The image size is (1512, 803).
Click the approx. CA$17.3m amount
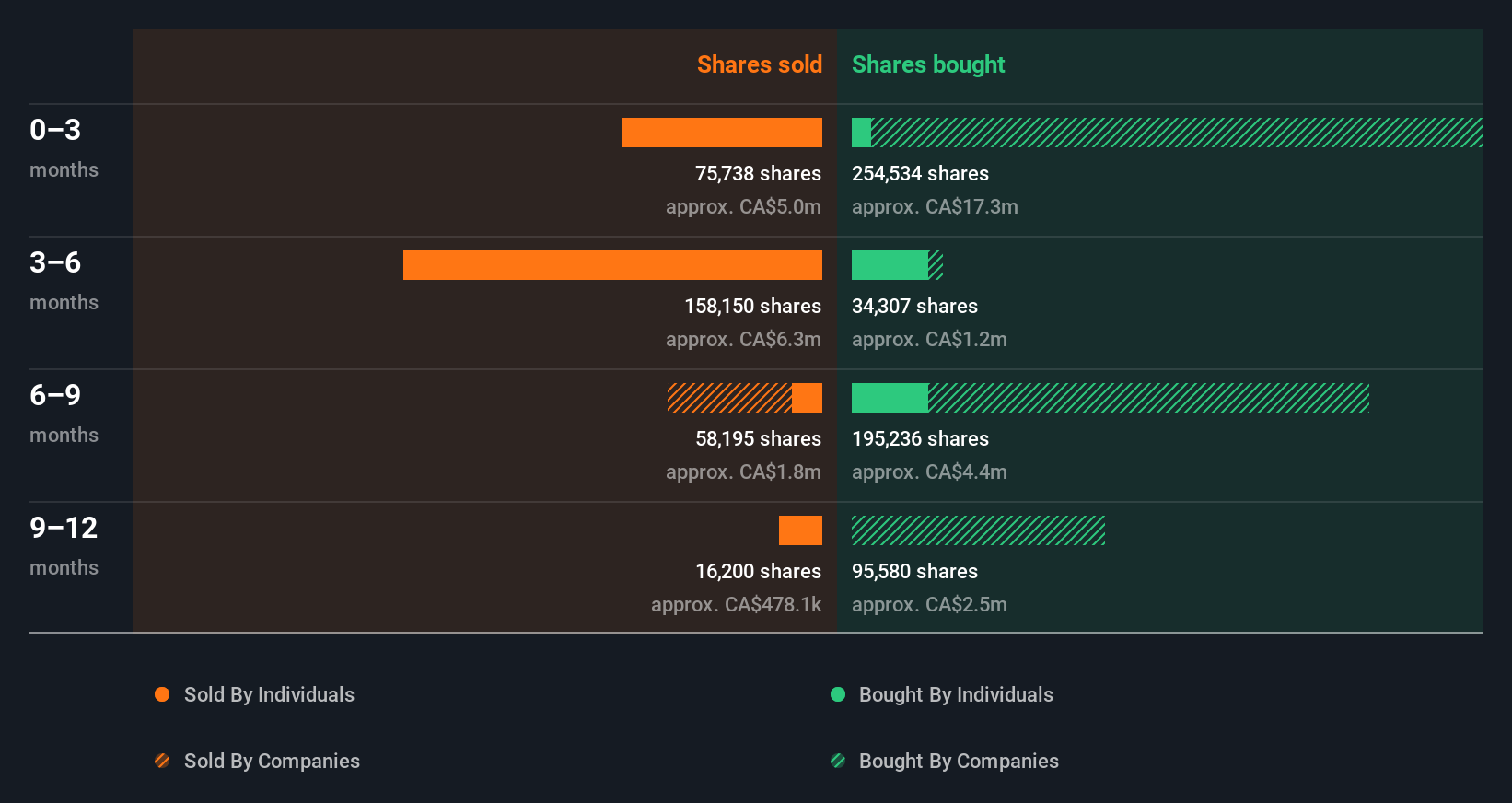(x=935, y=206)
